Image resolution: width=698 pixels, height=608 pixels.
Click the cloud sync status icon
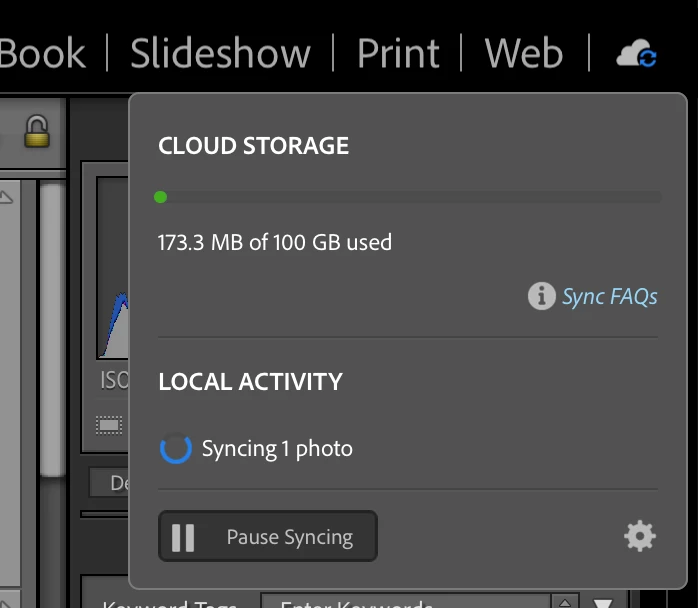[636, 54]
